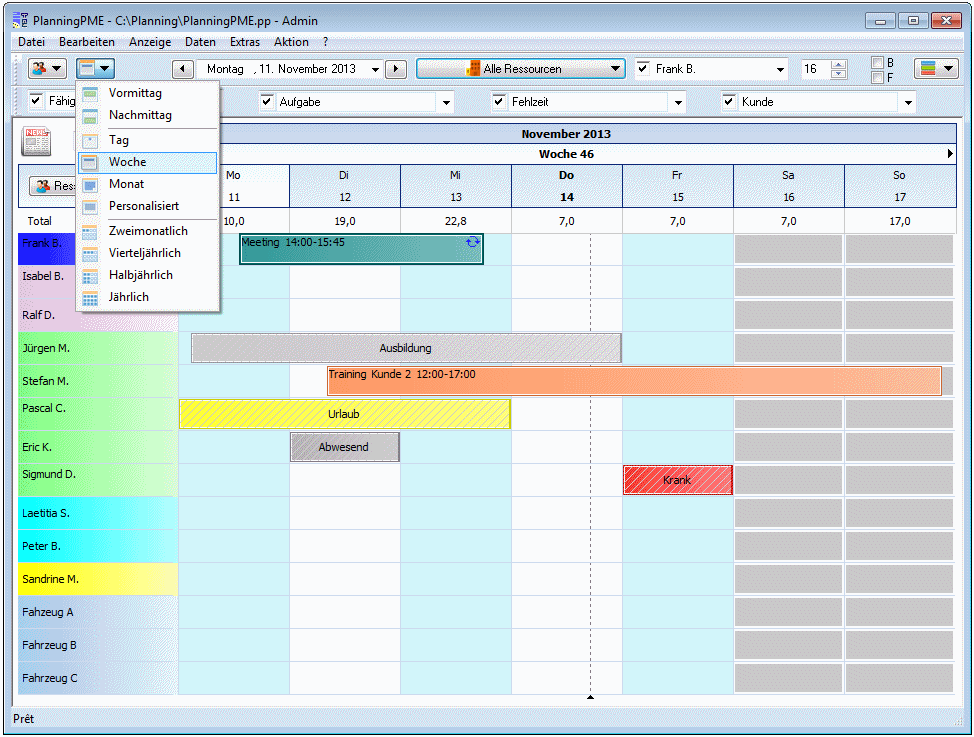The width and height of the screenshot is (974, 737).
Task: Click the arrow to scroll to next week
Action: 950,153
